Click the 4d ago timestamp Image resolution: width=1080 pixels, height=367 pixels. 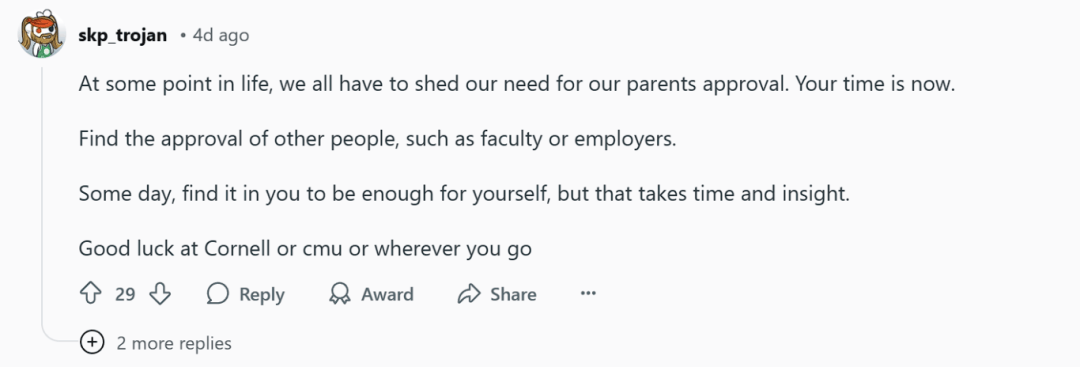pyautogui.click(x=220, y=36)
